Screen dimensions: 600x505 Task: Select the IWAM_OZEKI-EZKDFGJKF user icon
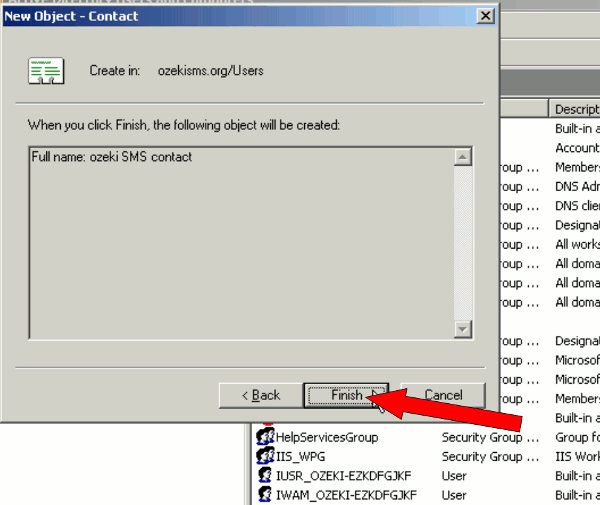265,495
